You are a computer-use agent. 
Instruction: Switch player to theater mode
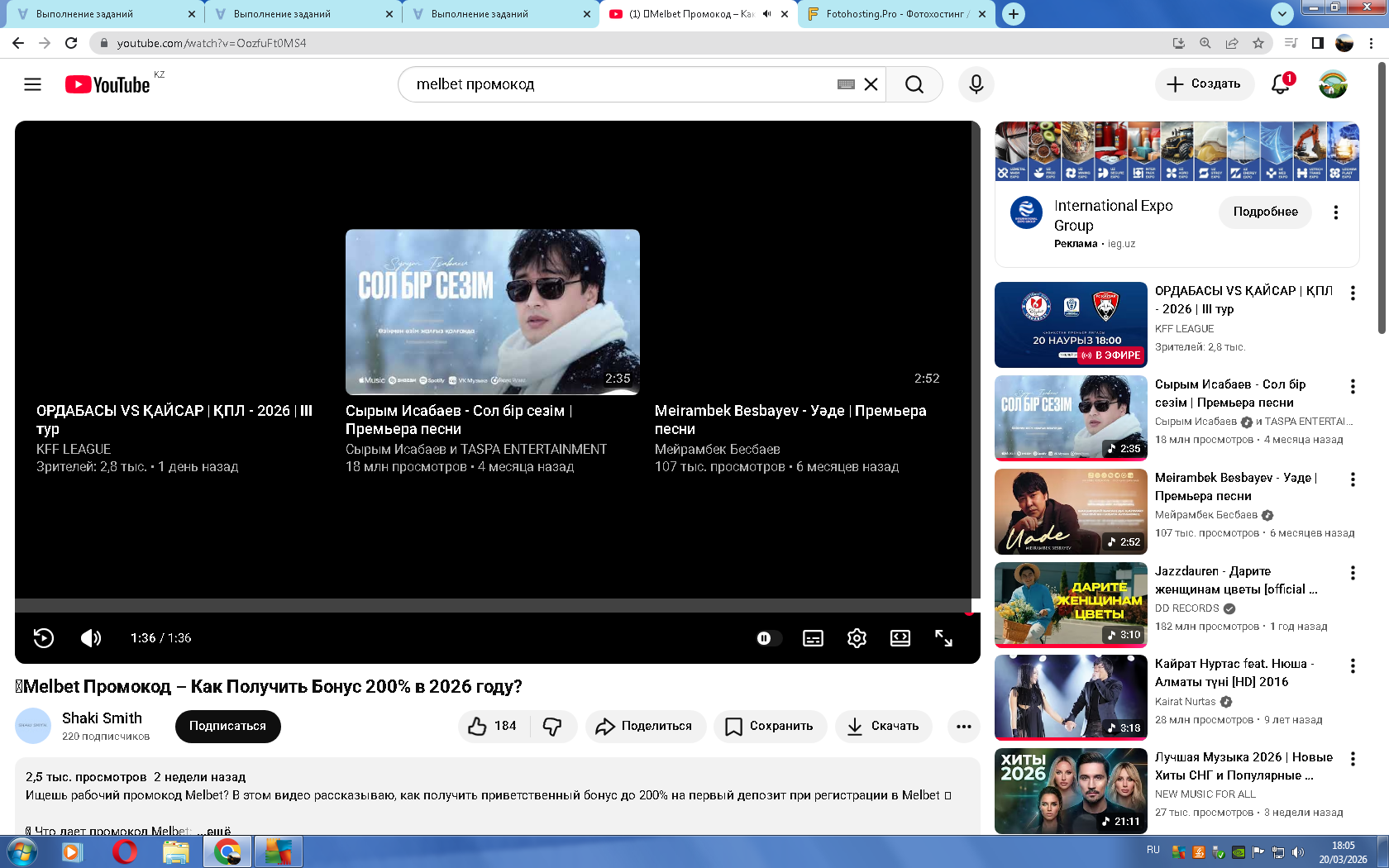point(900,638)
